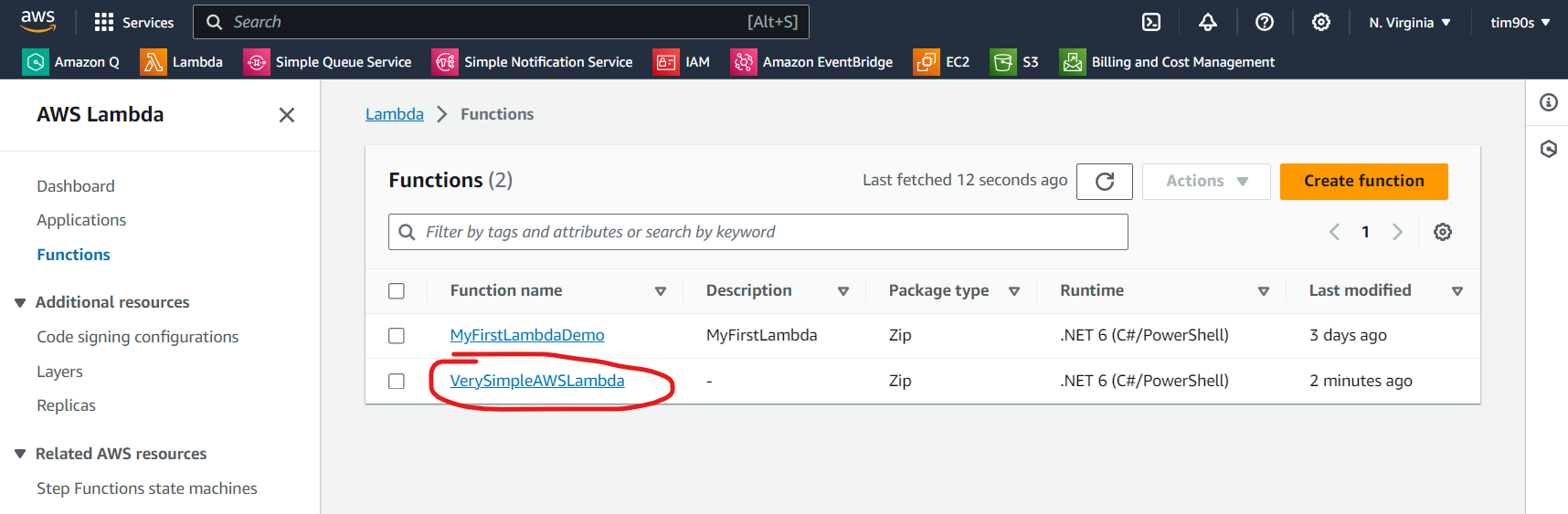The width and height of the screenshot is (1568, 514).
Task: Click the top AWS search box
Action: tap(502, 22)
